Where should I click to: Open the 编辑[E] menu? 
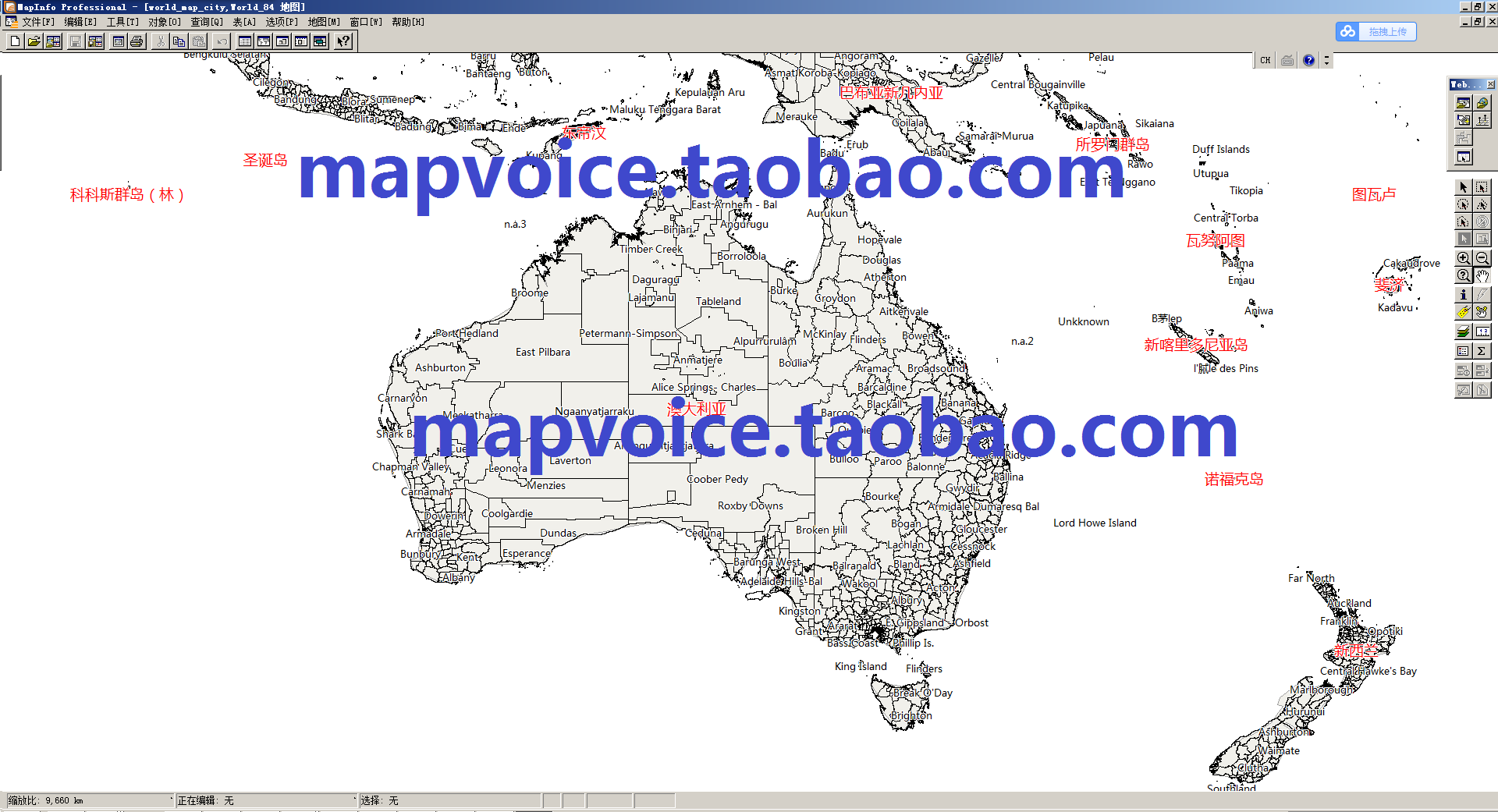(x=80, y=22)
